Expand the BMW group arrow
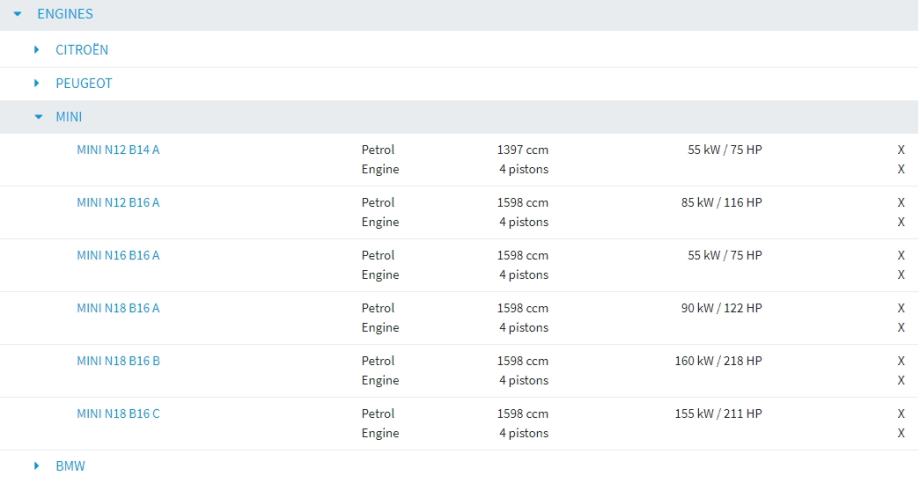 [38, 466]
